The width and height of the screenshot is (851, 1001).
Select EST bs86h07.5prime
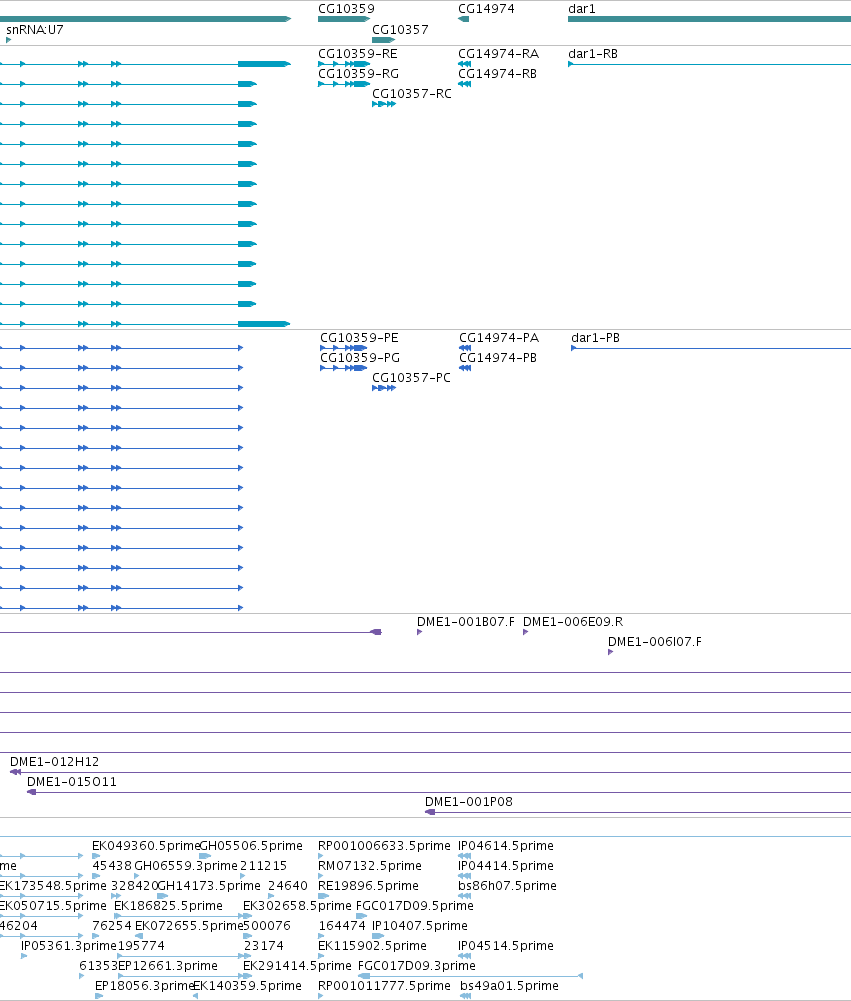click(508, 886)
